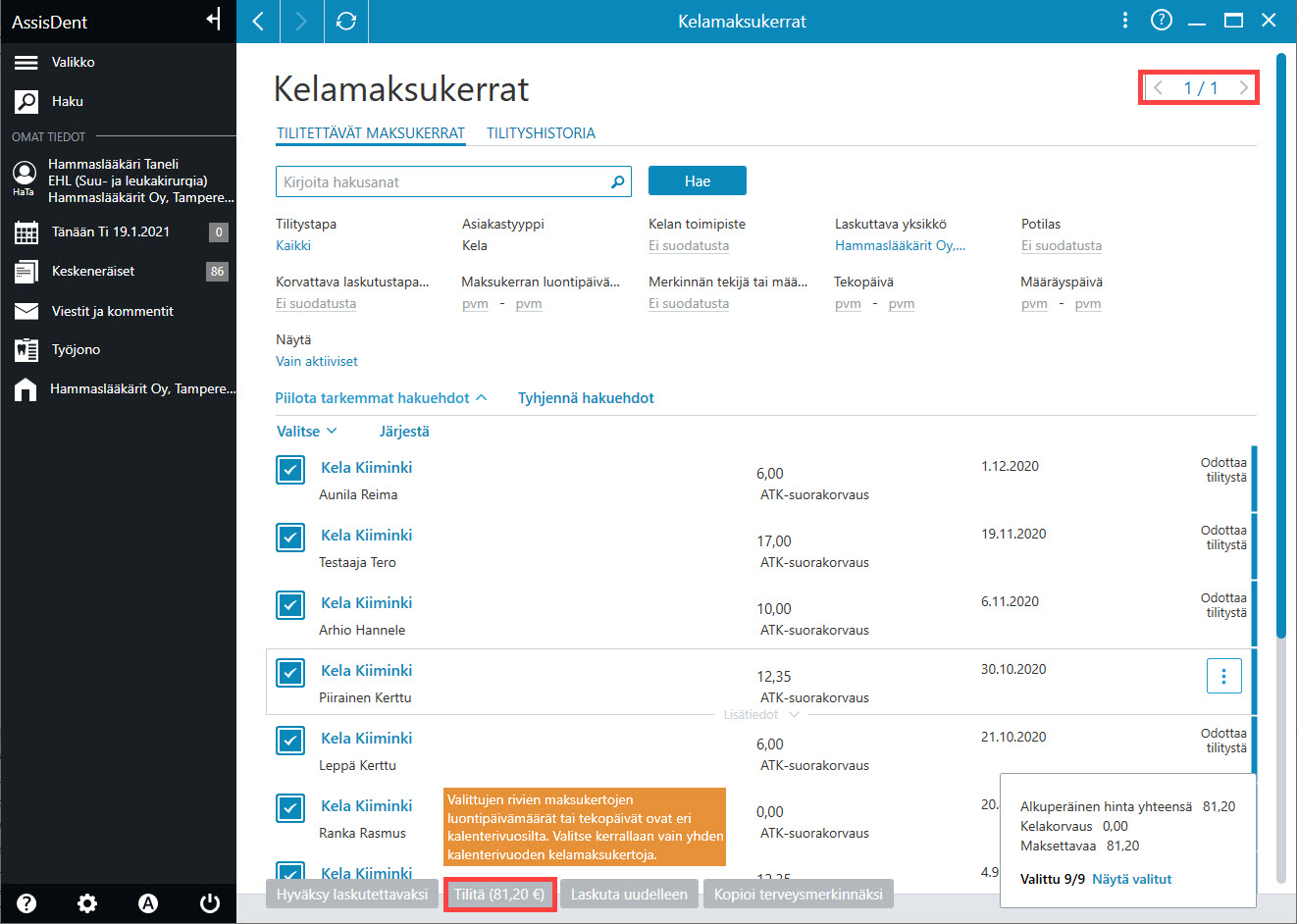Open the Haku search magnifier icon
1297x924 pixels.
click(x=26, y=101)
